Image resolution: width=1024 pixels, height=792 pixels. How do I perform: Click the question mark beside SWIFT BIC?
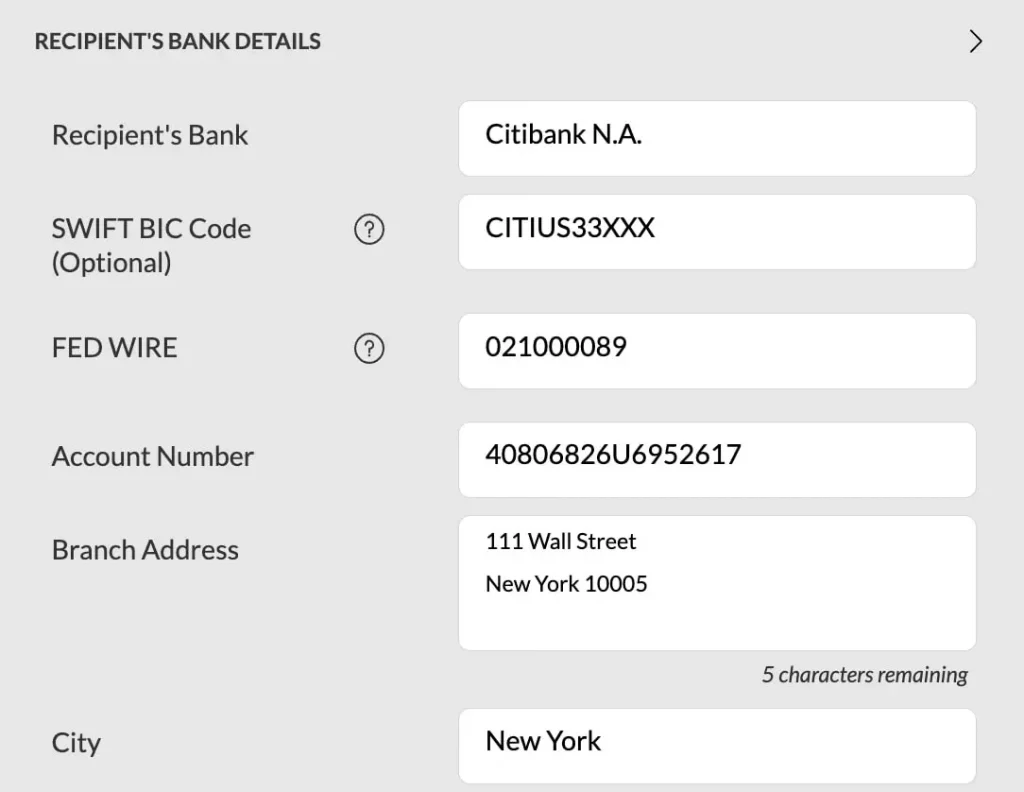[x=369, y=230]
